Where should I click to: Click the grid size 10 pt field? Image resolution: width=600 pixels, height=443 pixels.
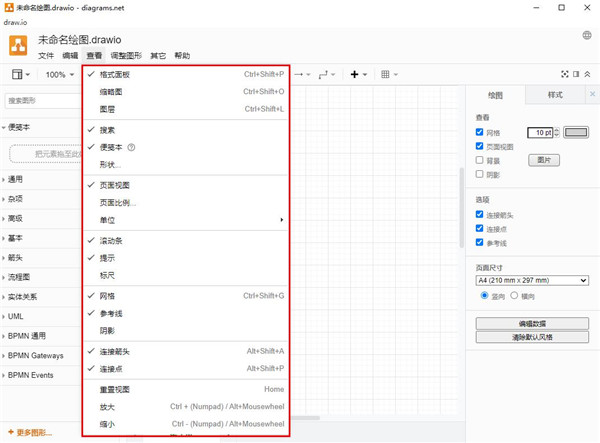(x=540, y=132)
